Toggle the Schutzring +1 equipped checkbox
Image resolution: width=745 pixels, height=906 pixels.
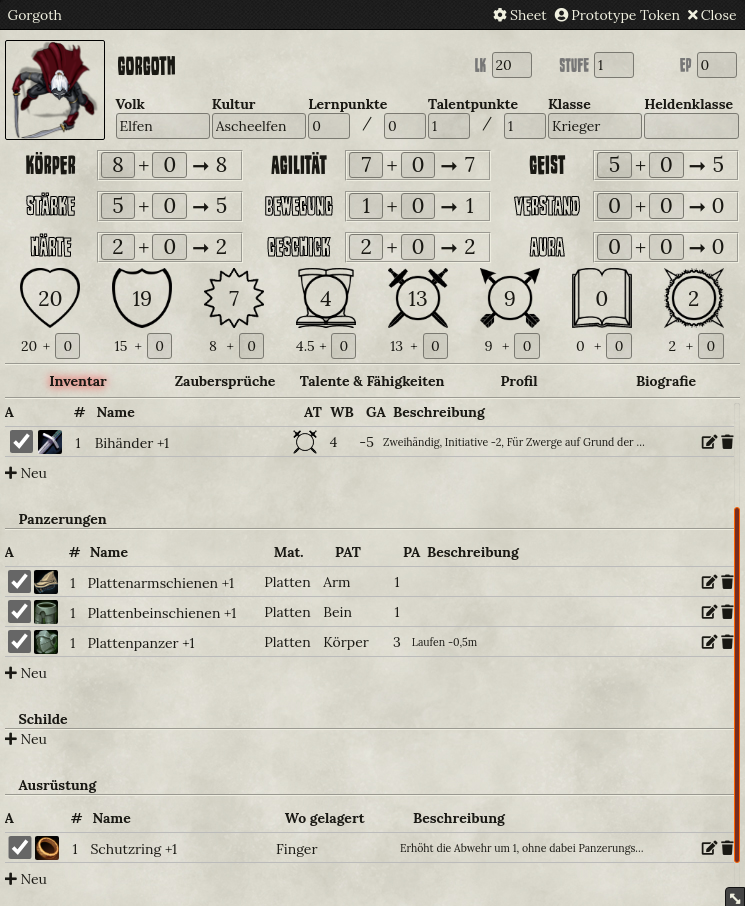pos(19,848)
